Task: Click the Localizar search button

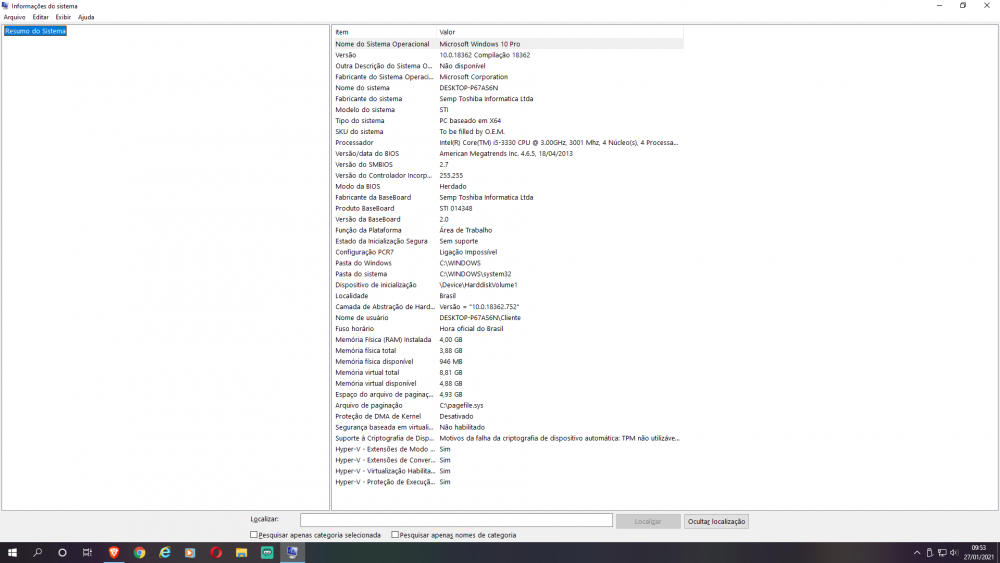Action: pos(648,521)
